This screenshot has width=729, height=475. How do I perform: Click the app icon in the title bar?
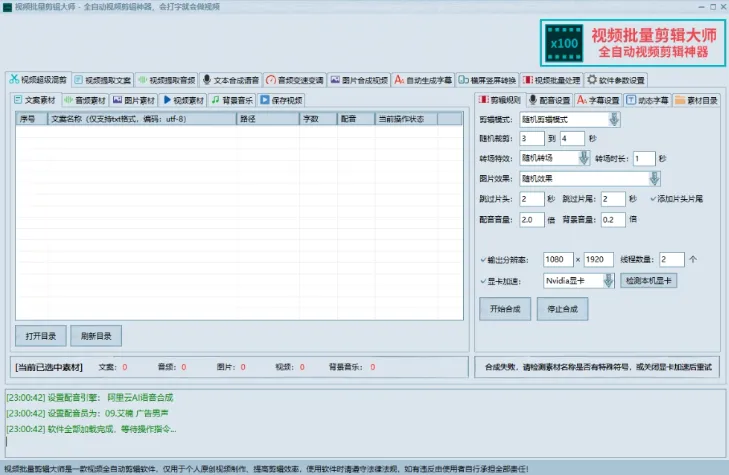7,7
